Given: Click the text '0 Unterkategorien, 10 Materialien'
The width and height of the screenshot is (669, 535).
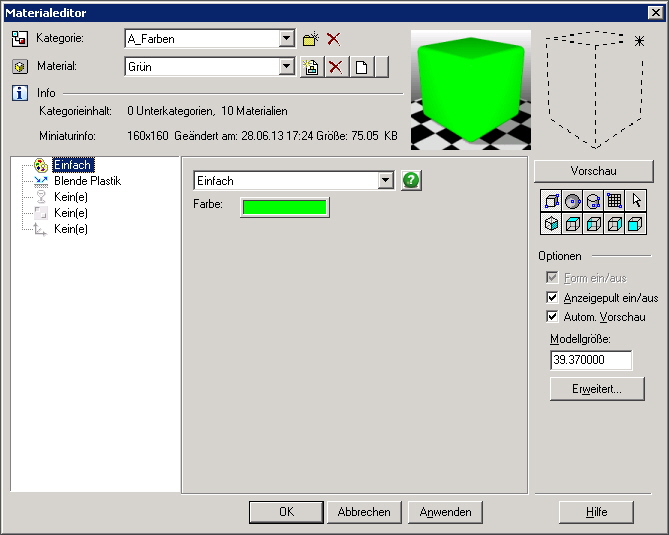Looking at the screenshot, I should [x=207, y=111].
